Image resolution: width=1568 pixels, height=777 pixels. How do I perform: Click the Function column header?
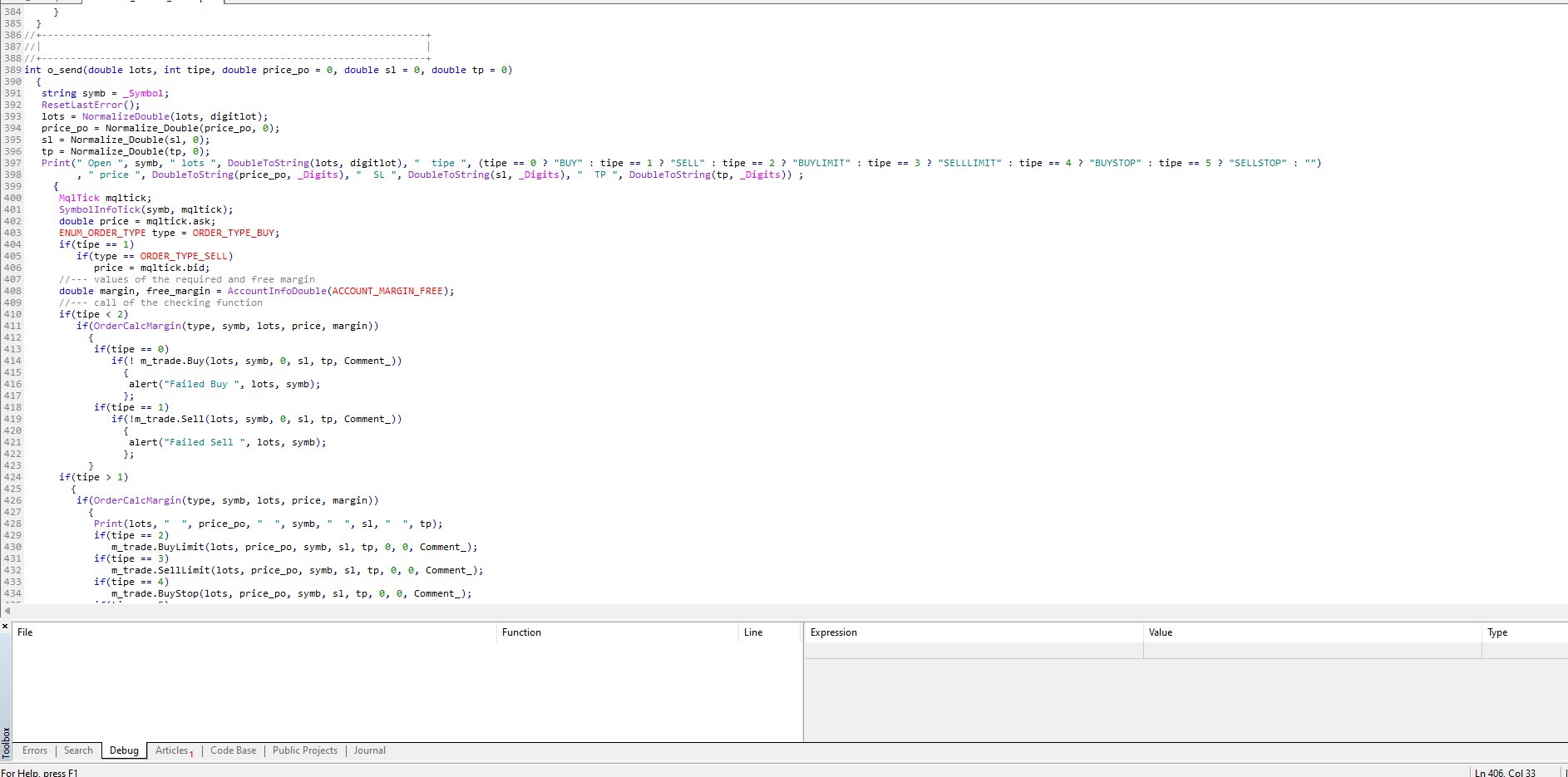(x=617, y=632)
